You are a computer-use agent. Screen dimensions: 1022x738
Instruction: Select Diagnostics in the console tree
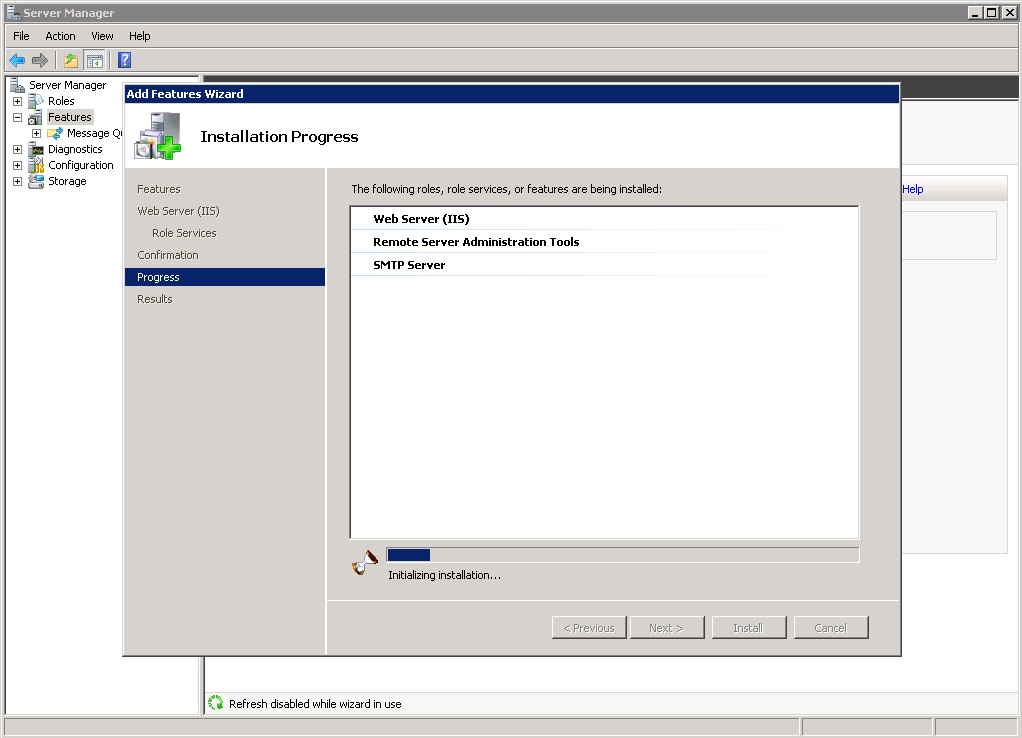coord(75,149)
